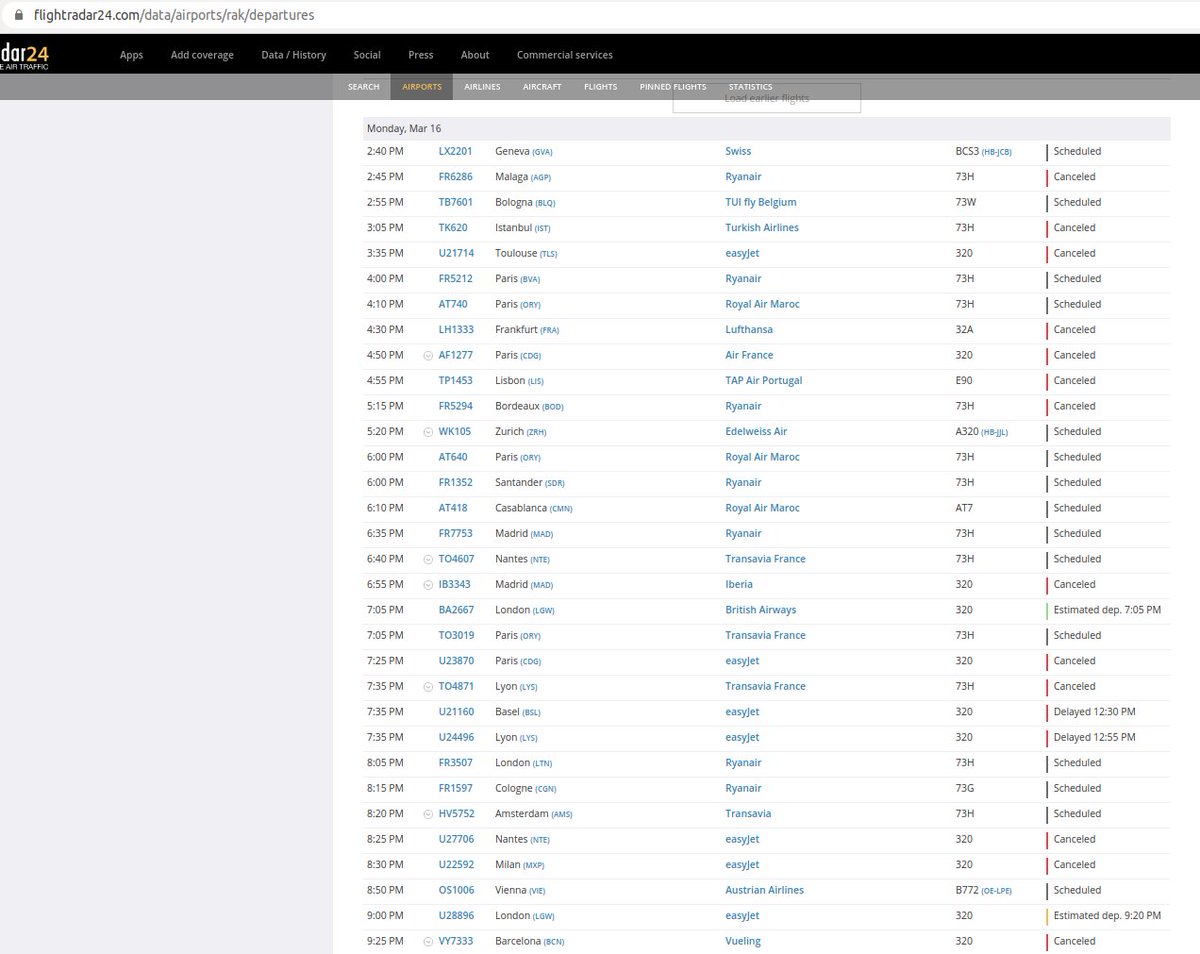Image resolution: width=1200 pixels, height=954 pixels.
Task: Open aircraft registration HB-JCB link
Action: click(997, 153)
